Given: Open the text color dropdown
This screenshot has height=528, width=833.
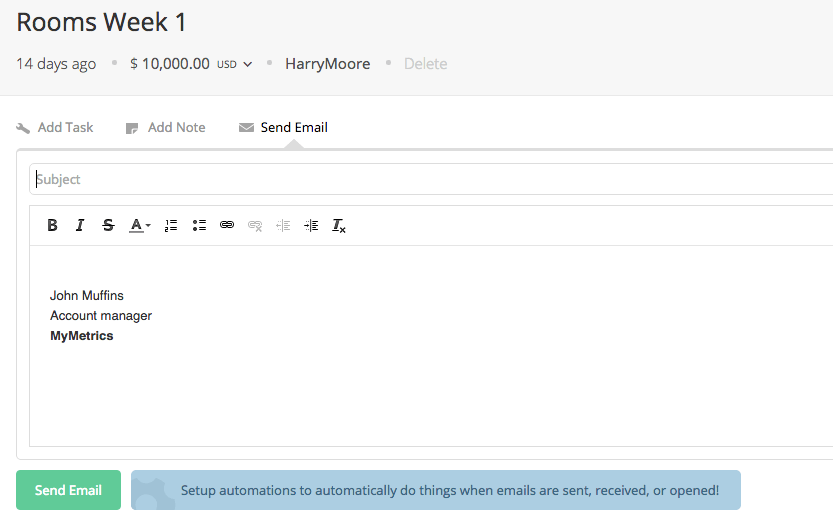Looking at the screenshot, I should (x=140, y=226).
